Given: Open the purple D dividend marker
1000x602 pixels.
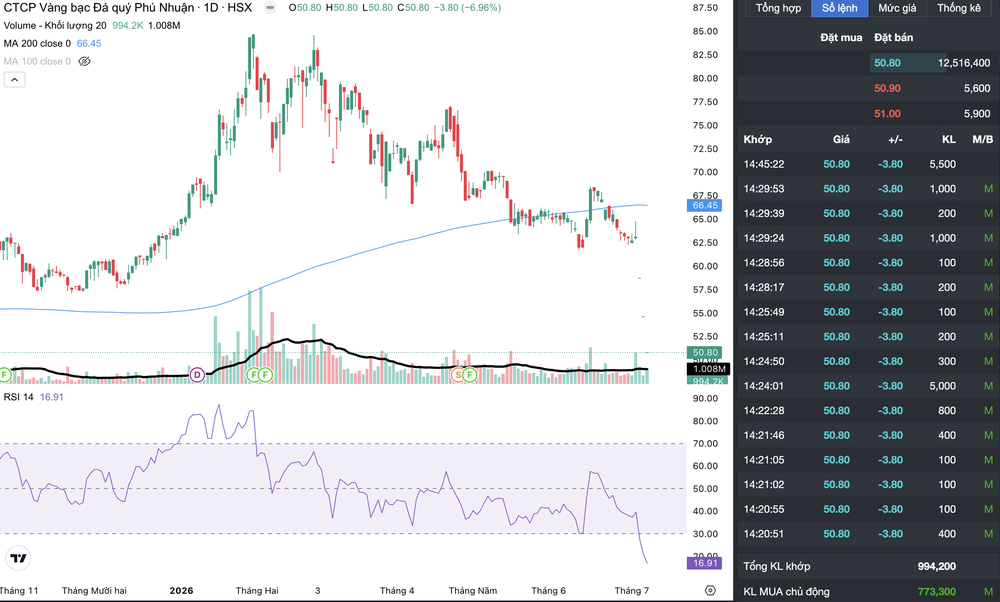Looking at the screenshot, I should pos(197,375).
